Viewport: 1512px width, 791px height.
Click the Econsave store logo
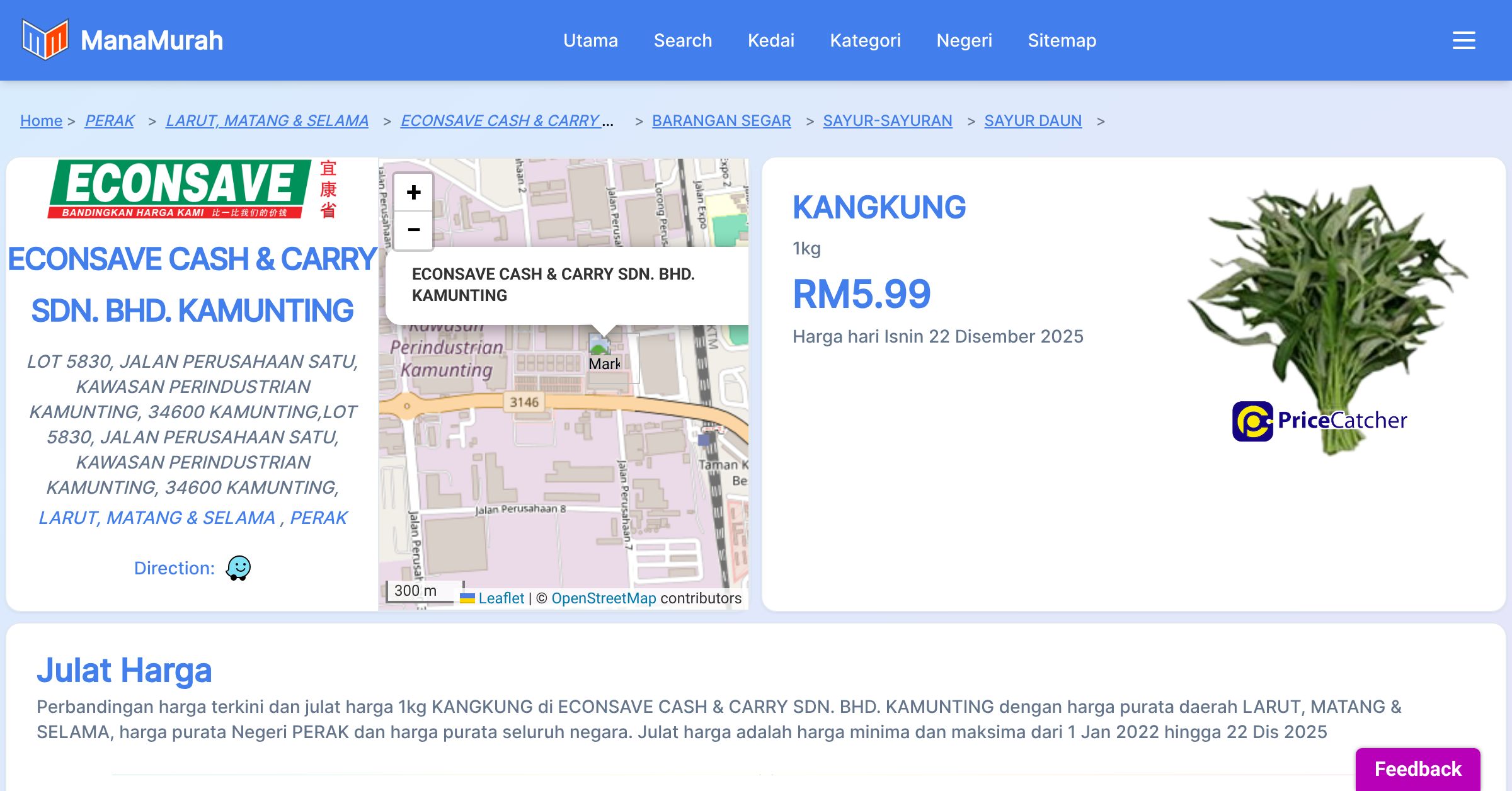point(192,190)
